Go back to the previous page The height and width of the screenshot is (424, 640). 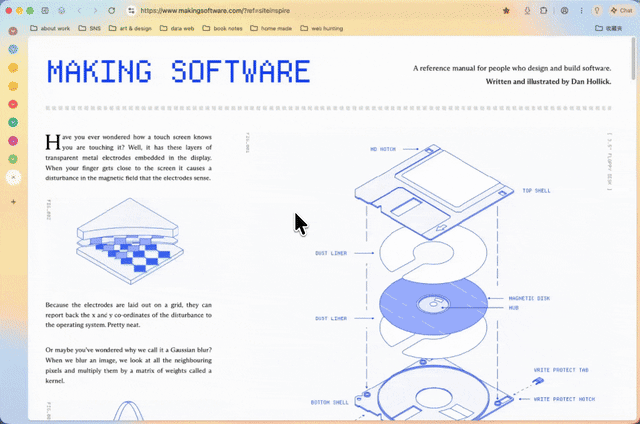(80, 11)
